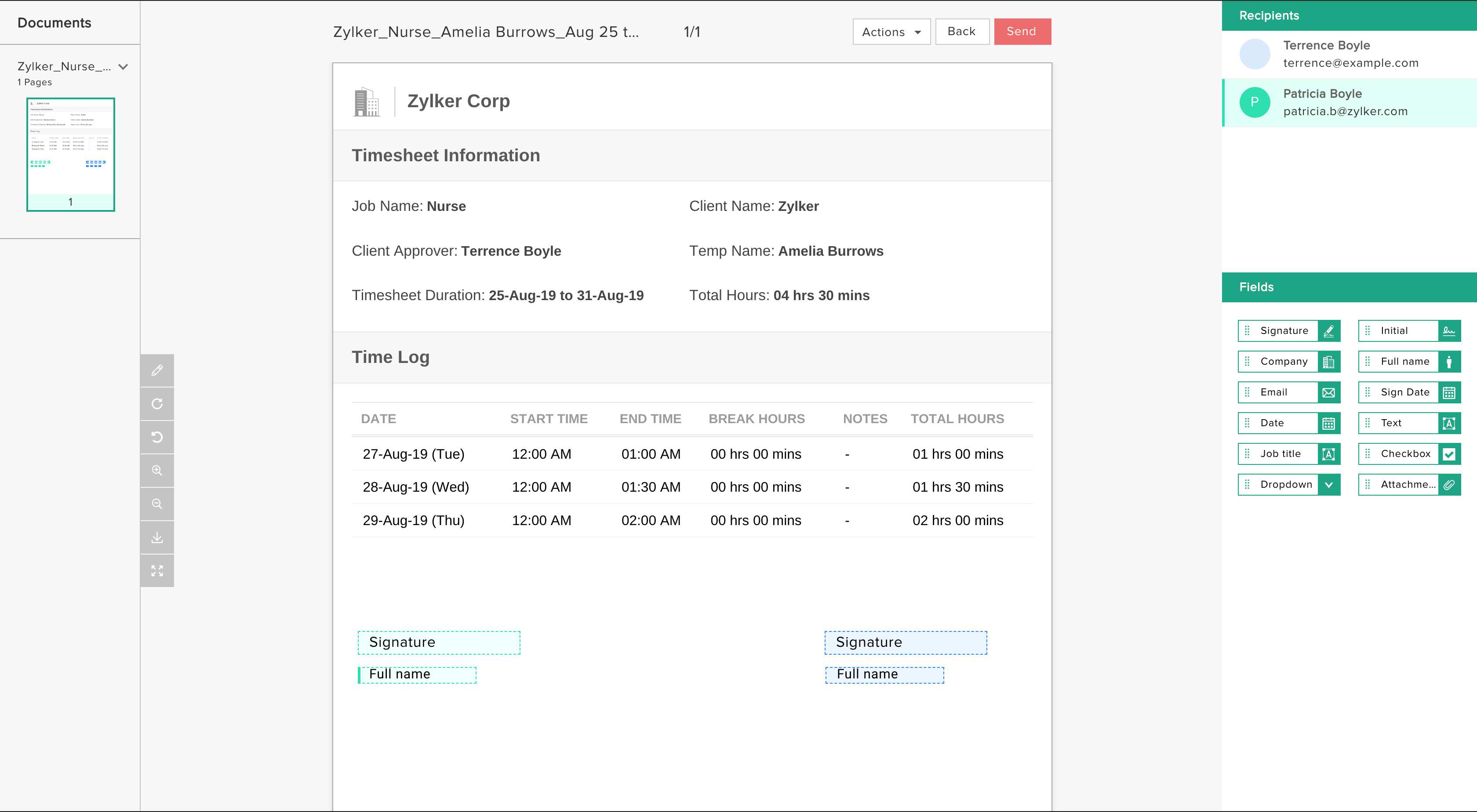Image resolution: width=1477 pixels, height=812 pixels.
Task: Download the document via toolbar icon
Action: [x=157, y=537]
